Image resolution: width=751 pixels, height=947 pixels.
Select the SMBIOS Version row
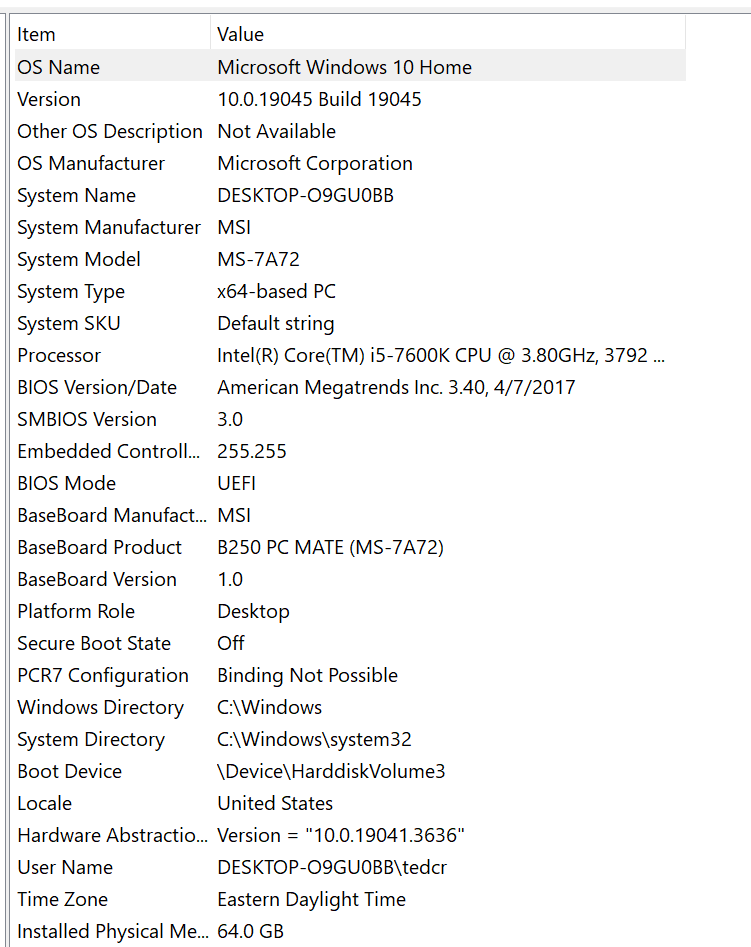[x=350, y=419]
